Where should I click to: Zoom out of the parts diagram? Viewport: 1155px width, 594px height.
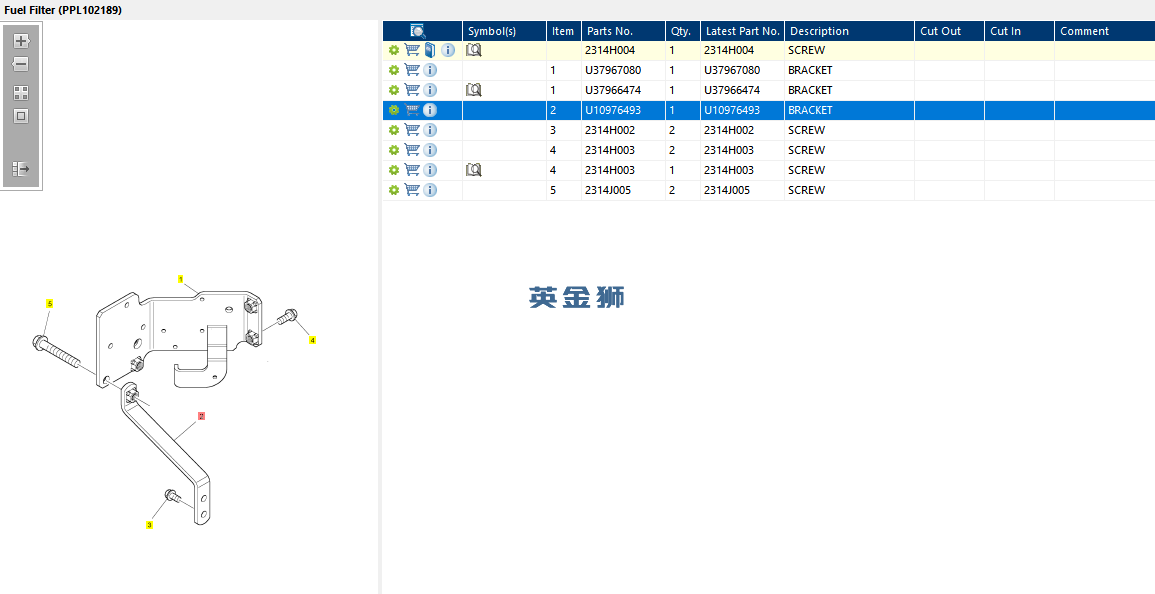click(21, 64)
